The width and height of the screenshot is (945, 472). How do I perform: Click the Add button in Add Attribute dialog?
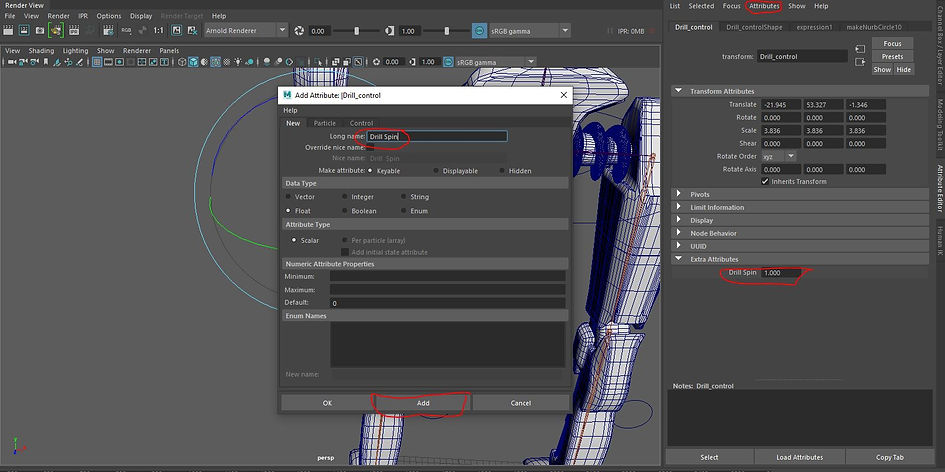(423, 403)
